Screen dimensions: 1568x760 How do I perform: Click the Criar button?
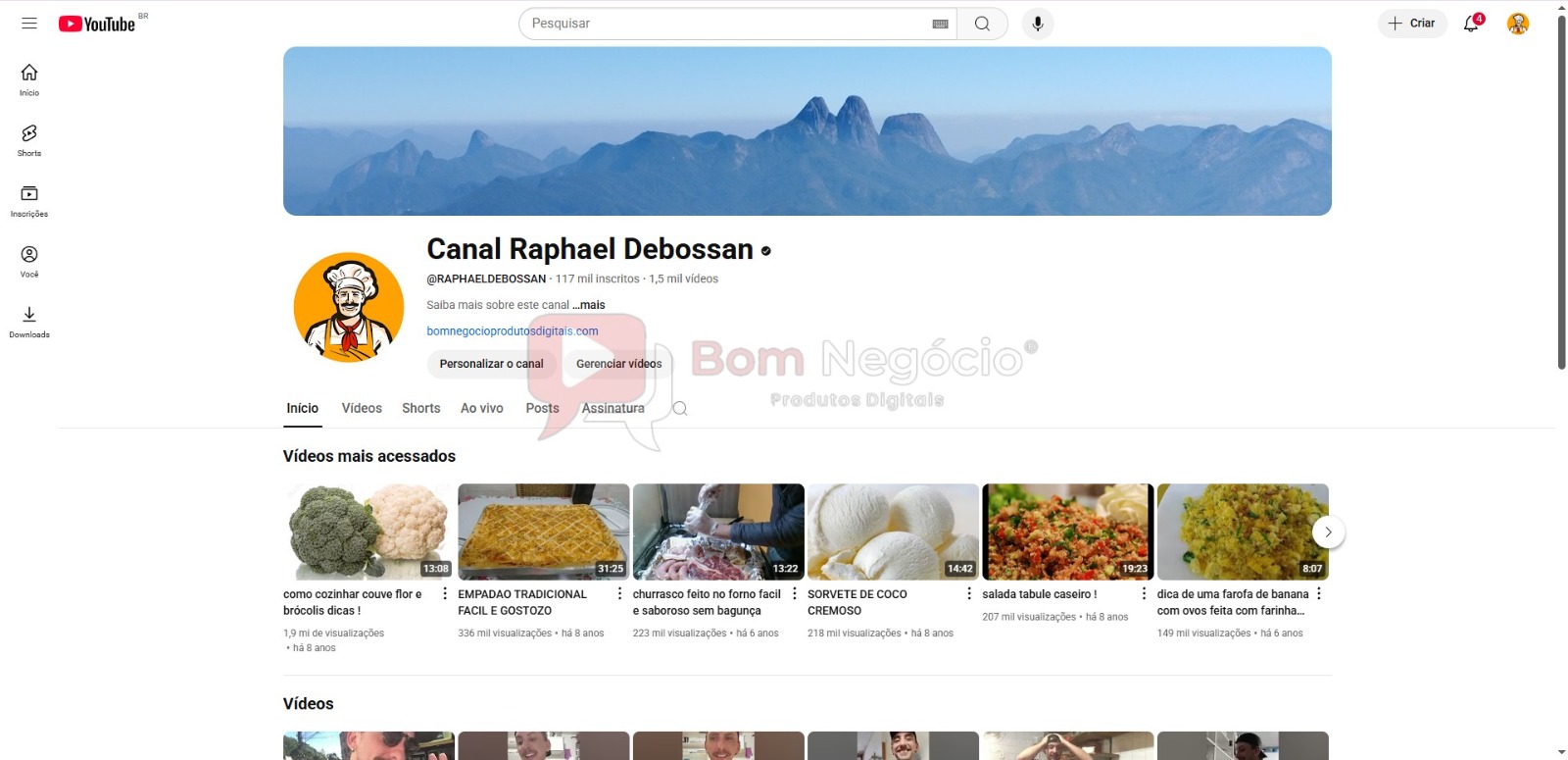(x=1412, y=24)
